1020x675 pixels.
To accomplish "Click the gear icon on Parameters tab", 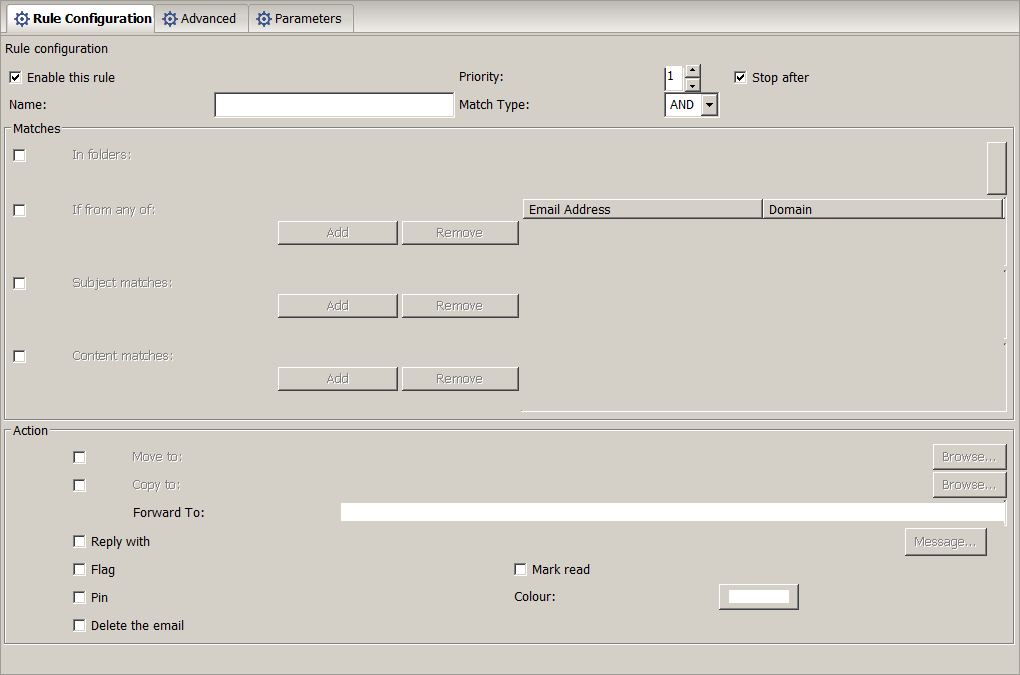I will 263,19.
